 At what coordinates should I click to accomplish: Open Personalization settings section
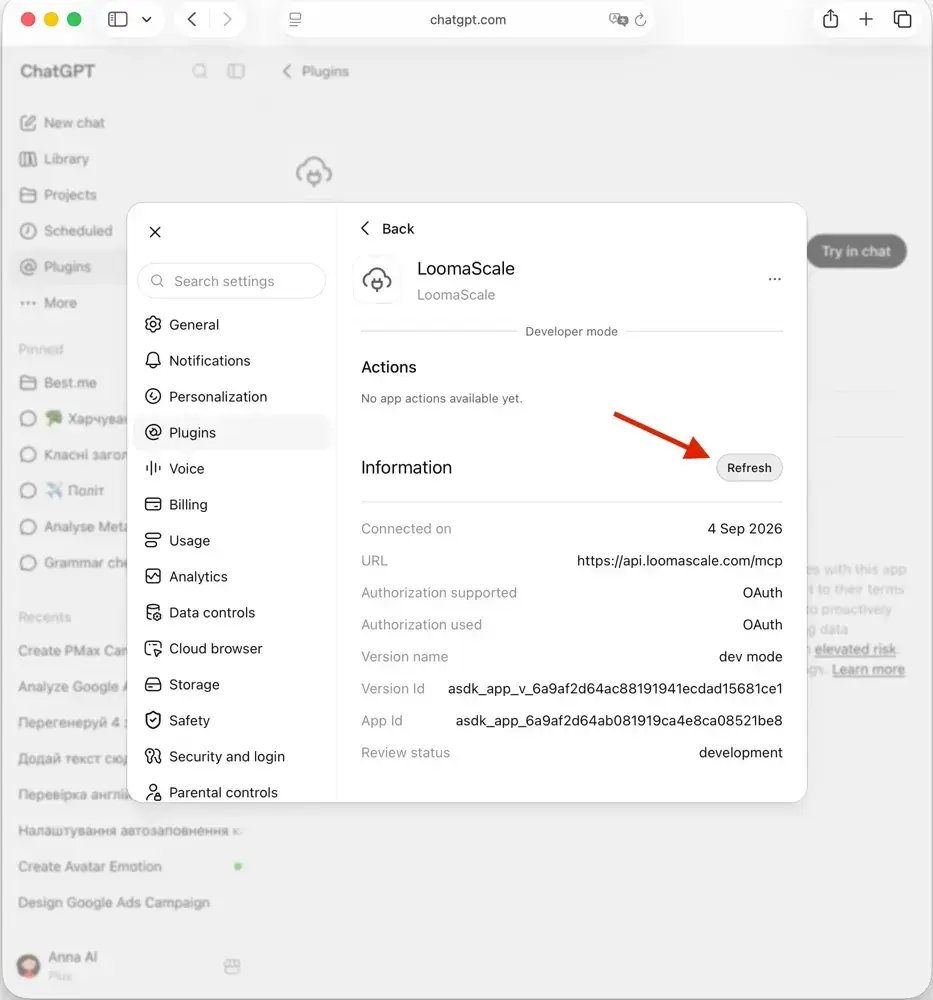point(233,397)
